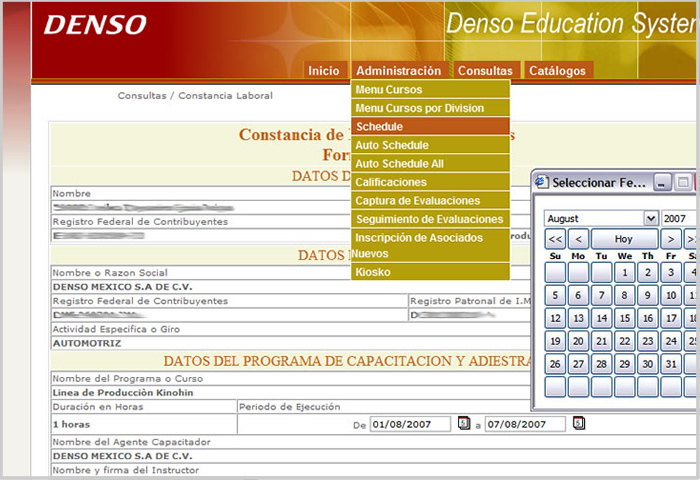Screen dimensions: 700x480
Task: Open start-date calendar picker icon
Action: (464, 423)
